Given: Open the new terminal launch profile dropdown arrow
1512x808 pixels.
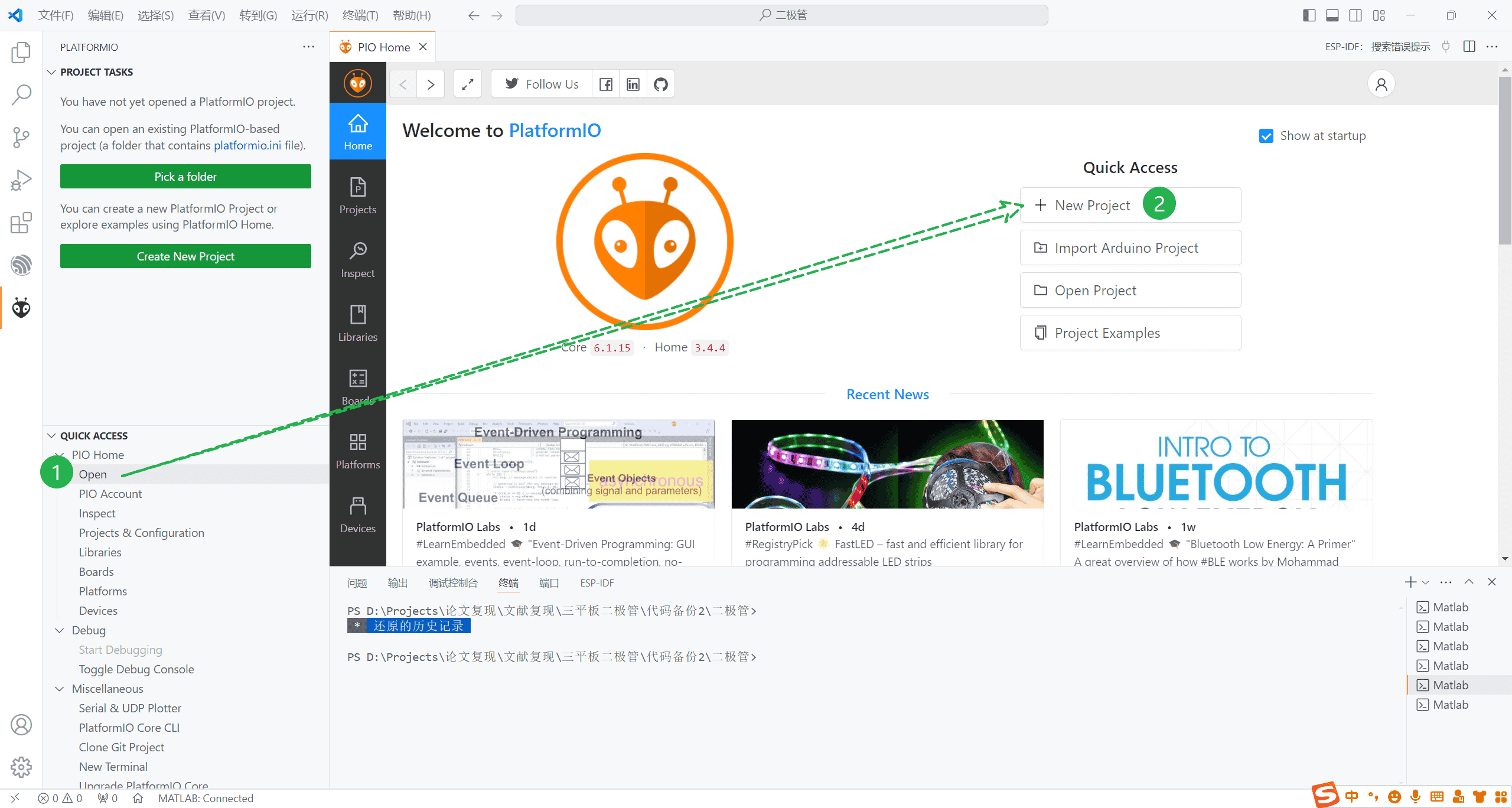Looking at the screenshot, I should 1425,583.
